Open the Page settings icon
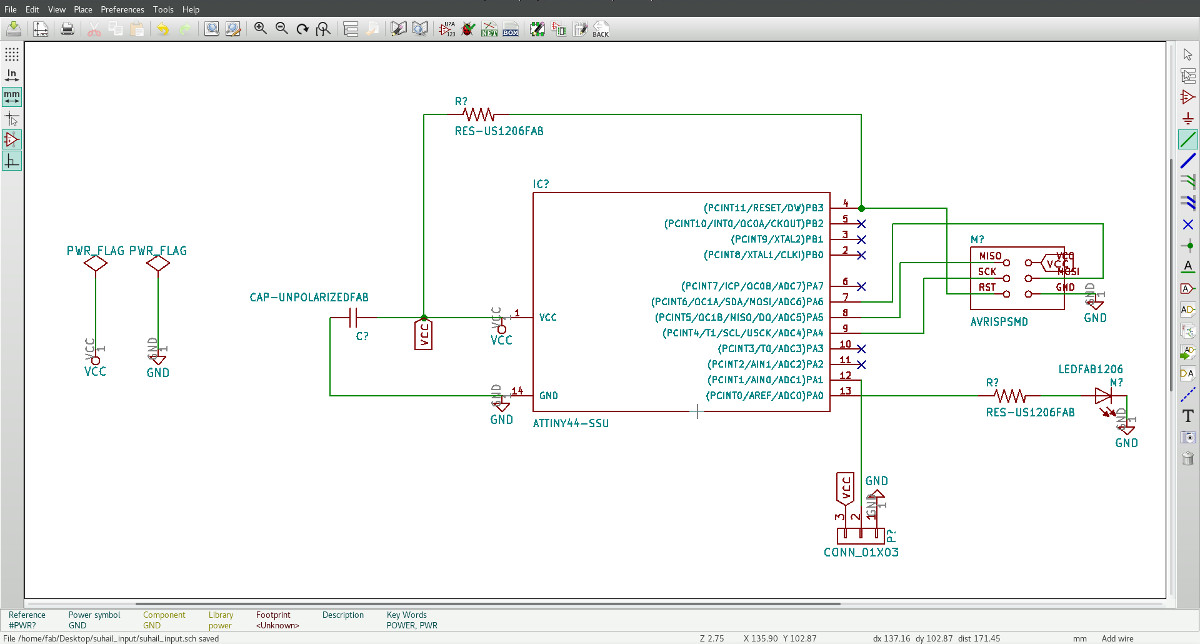 point(40,29)
